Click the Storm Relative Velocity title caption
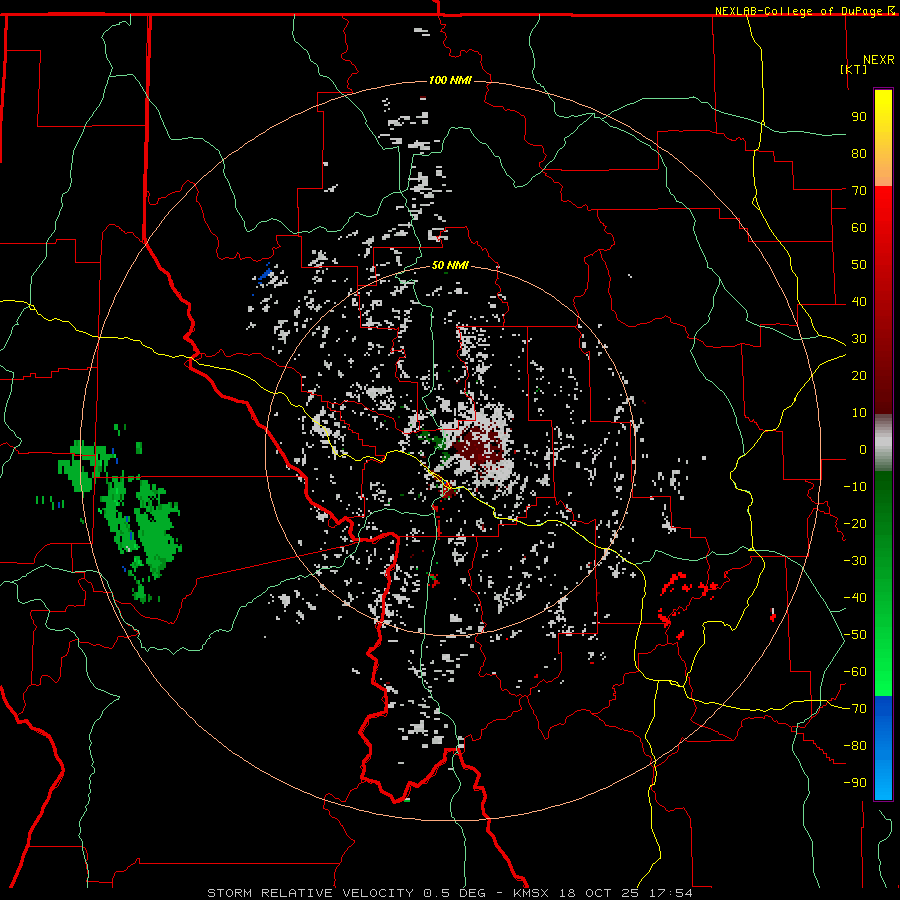The height and width of the screenshot is (900, 900). click(449, 893)
